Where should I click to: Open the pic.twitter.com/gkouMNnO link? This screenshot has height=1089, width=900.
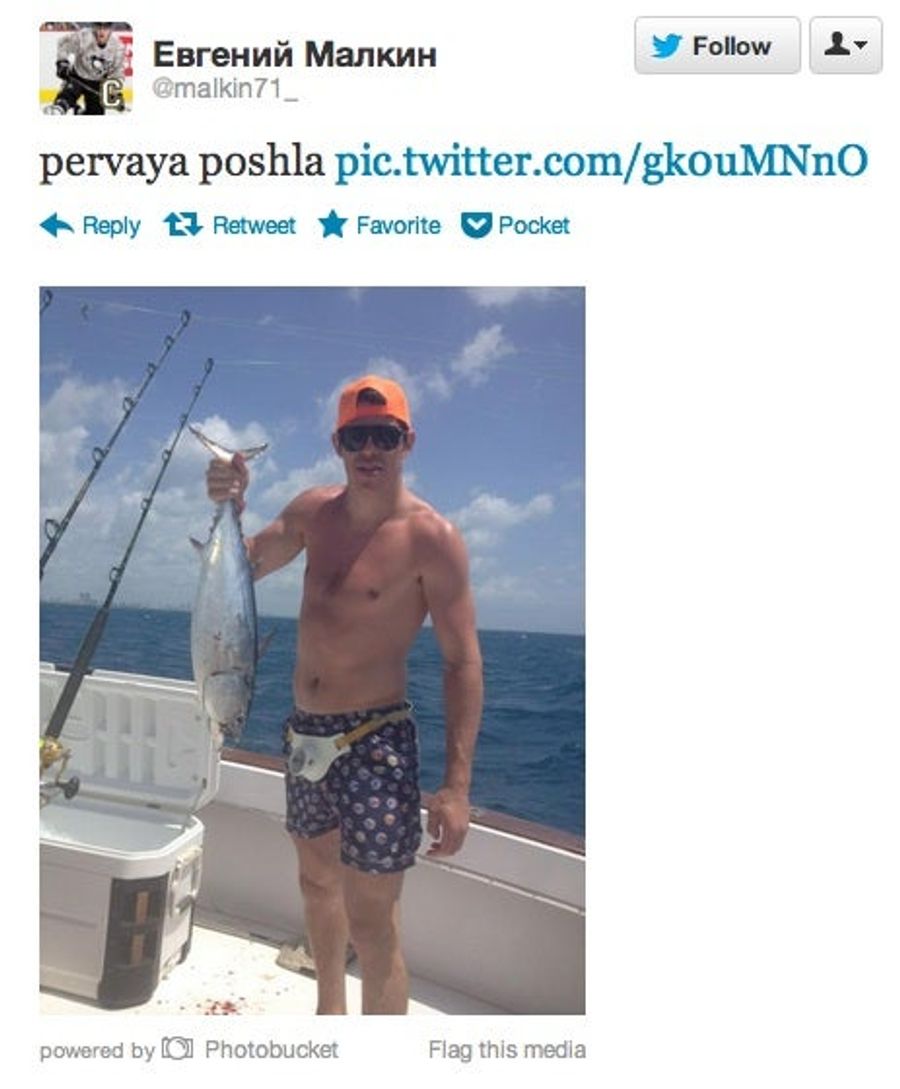click(601, 161)
